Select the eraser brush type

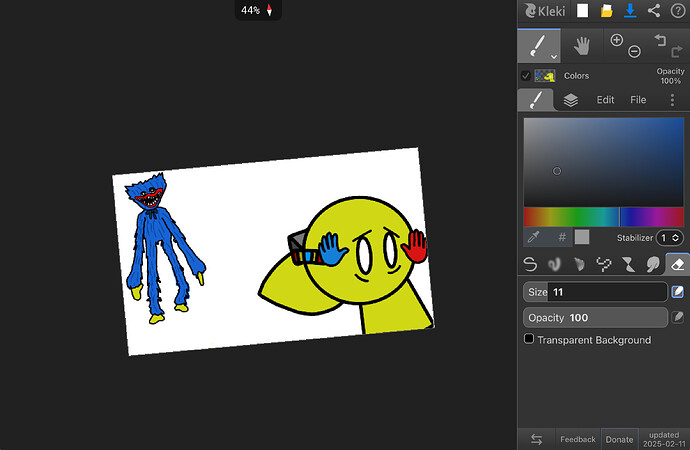click(x=678, y=264)
